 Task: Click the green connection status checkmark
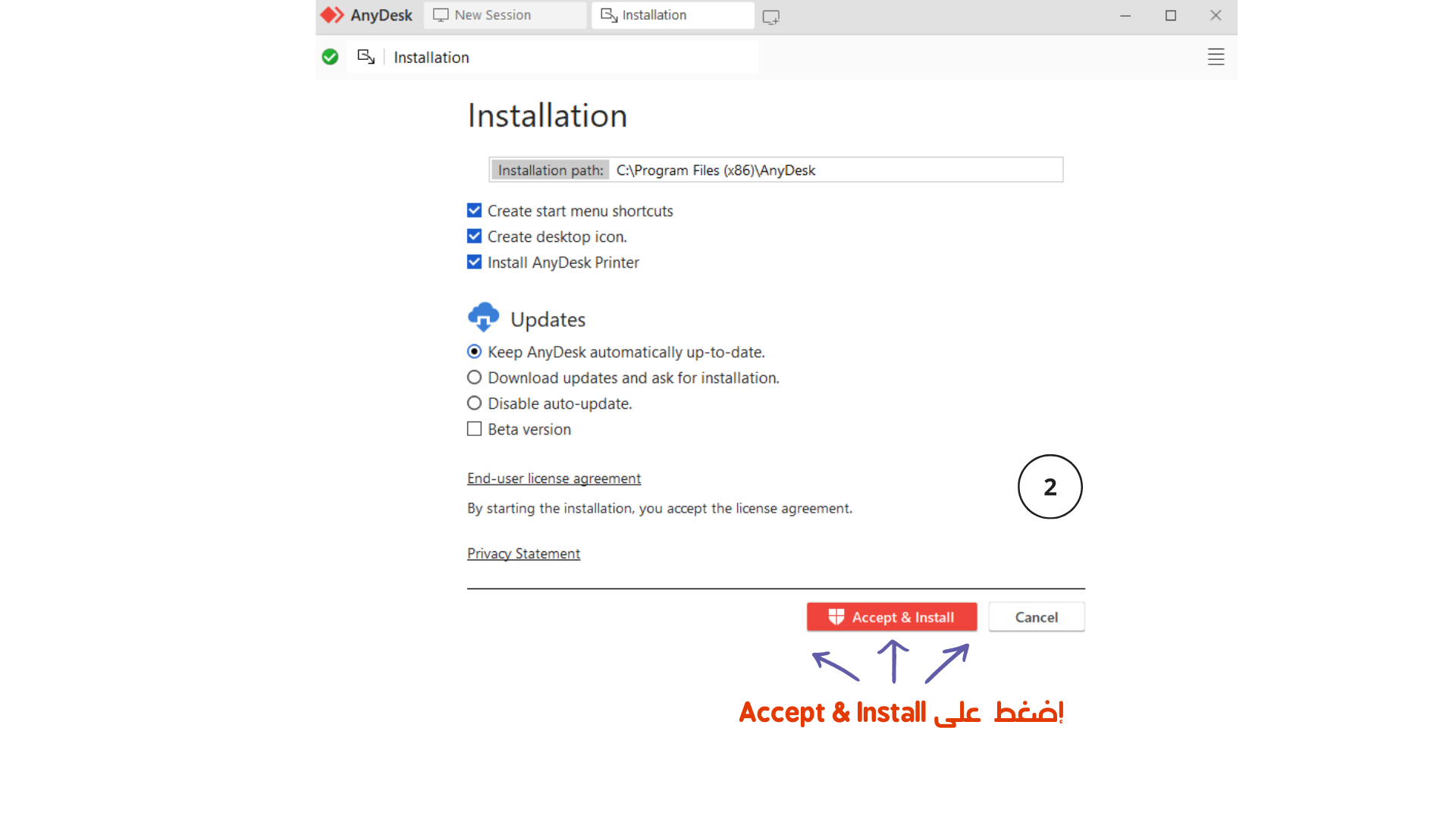(330, 57)
